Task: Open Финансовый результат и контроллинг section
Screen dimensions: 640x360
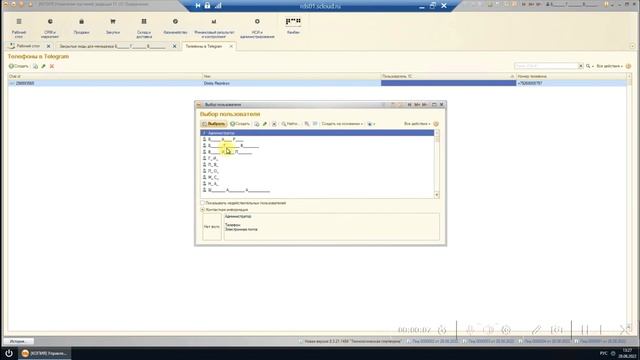Action: pyautogui.click(x=214, y=27)
